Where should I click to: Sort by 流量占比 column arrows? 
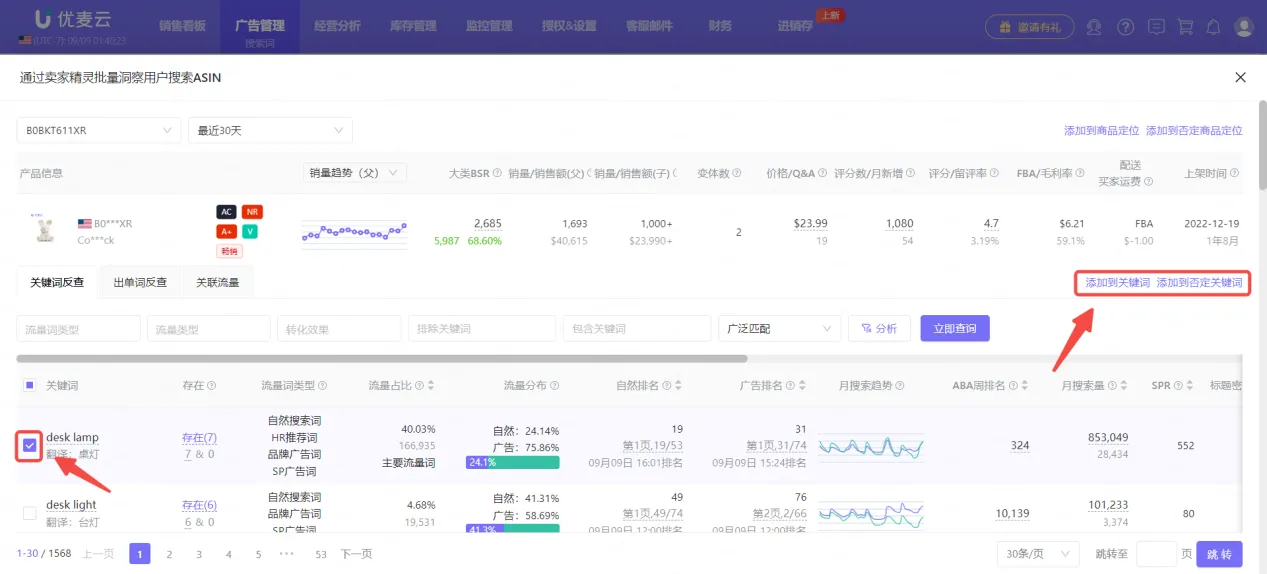pos(433,385)
